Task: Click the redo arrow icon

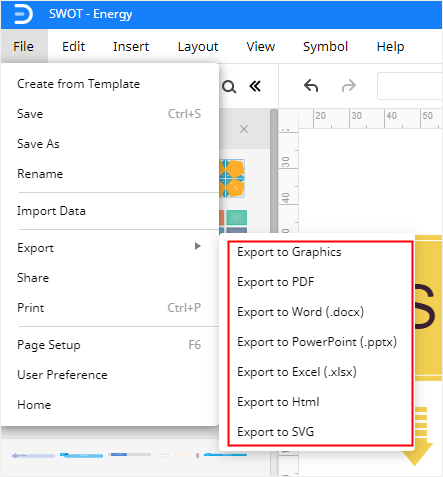Action: click(x=349, y=86)
